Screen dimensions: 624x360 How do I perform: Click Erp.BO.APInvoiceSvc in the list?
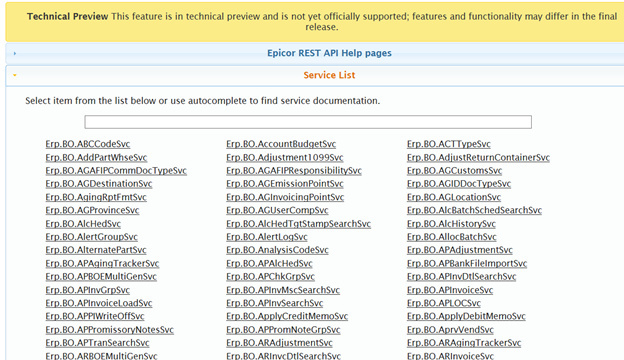pyautogui.click(x=450, y=290)
